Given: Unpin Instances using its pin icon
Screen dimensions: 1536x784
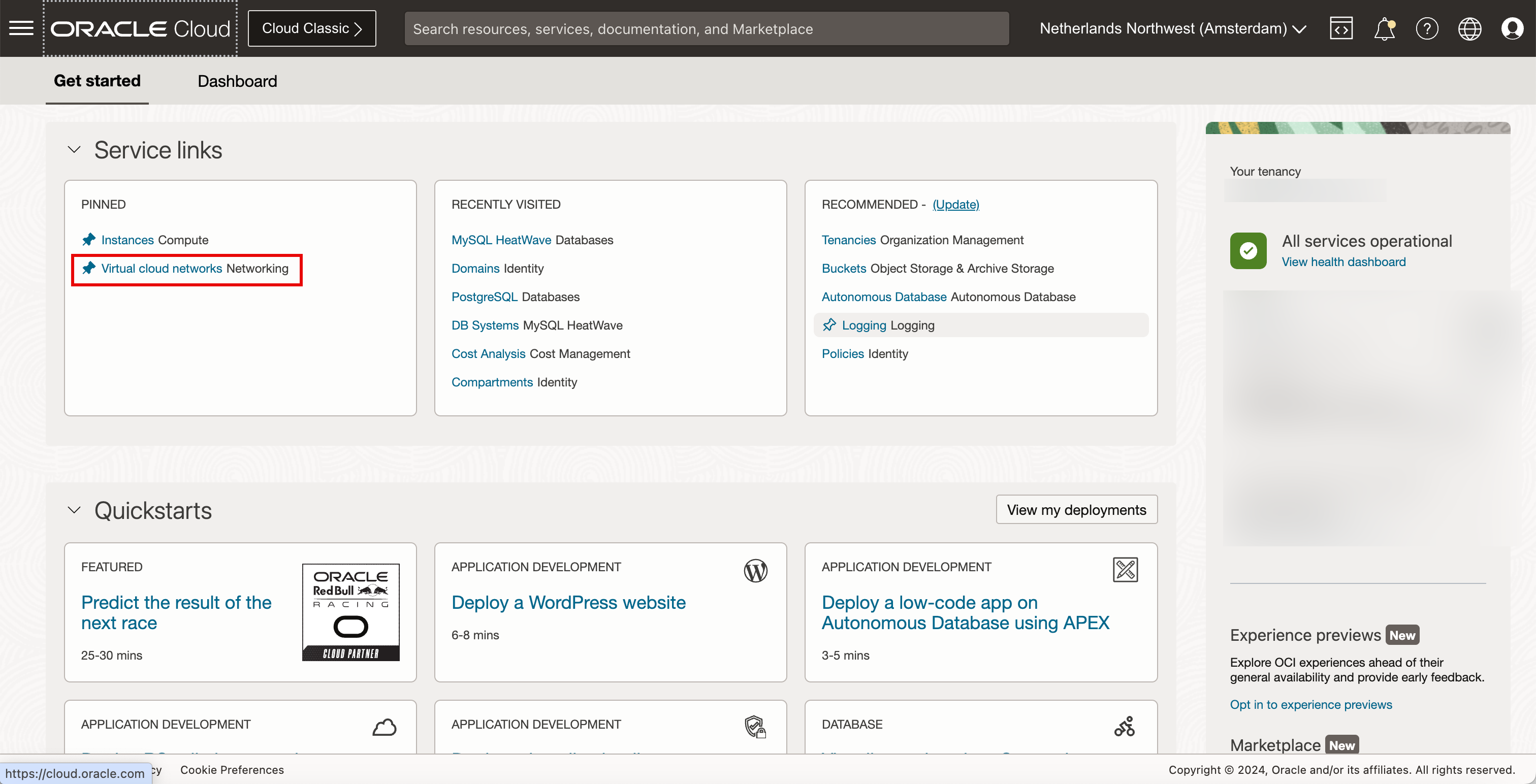Looking at the screenshot, I should tap(89, 240).
